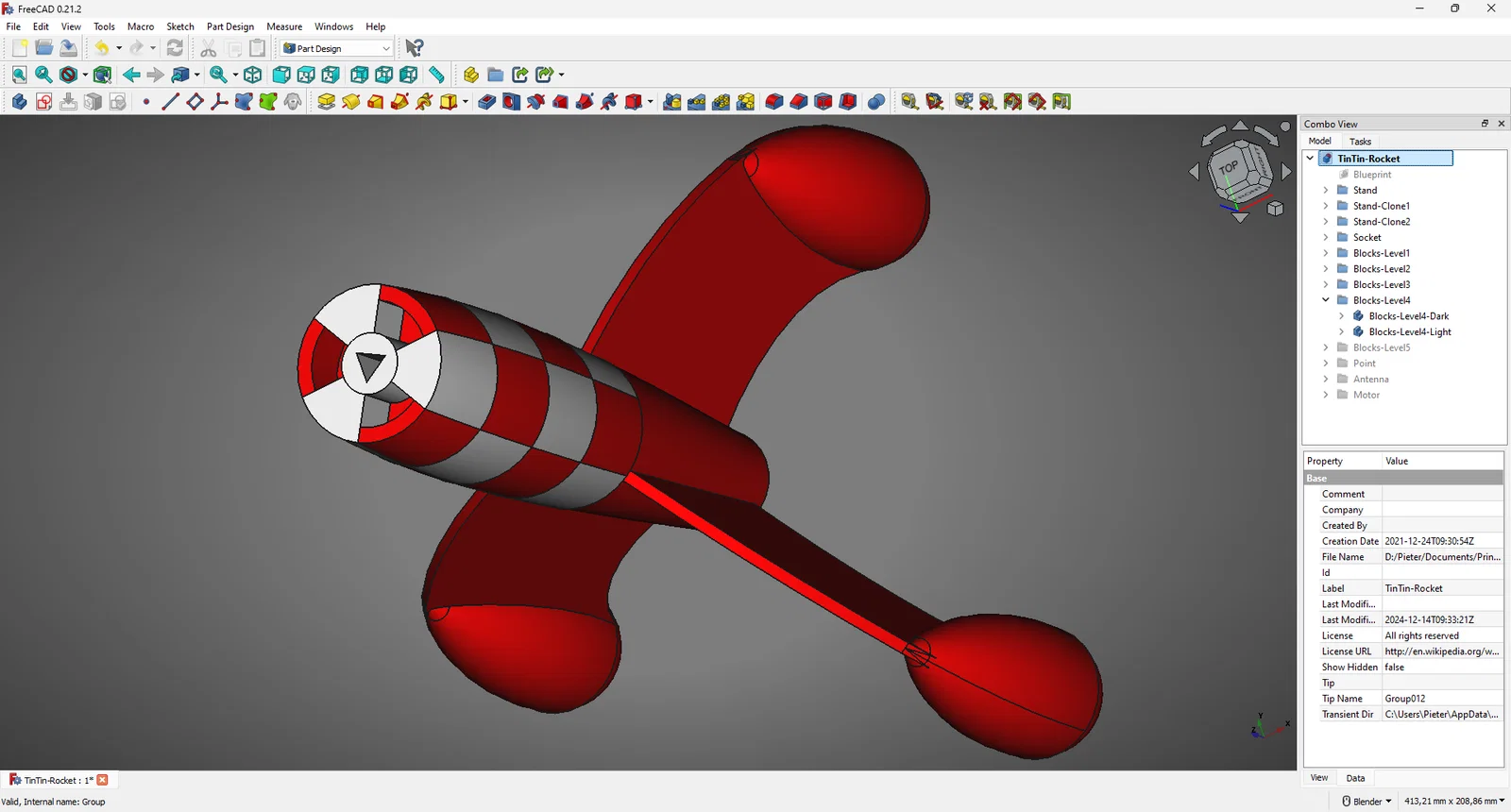Click the Linear Pattern icon

click(x=696, y=102)
